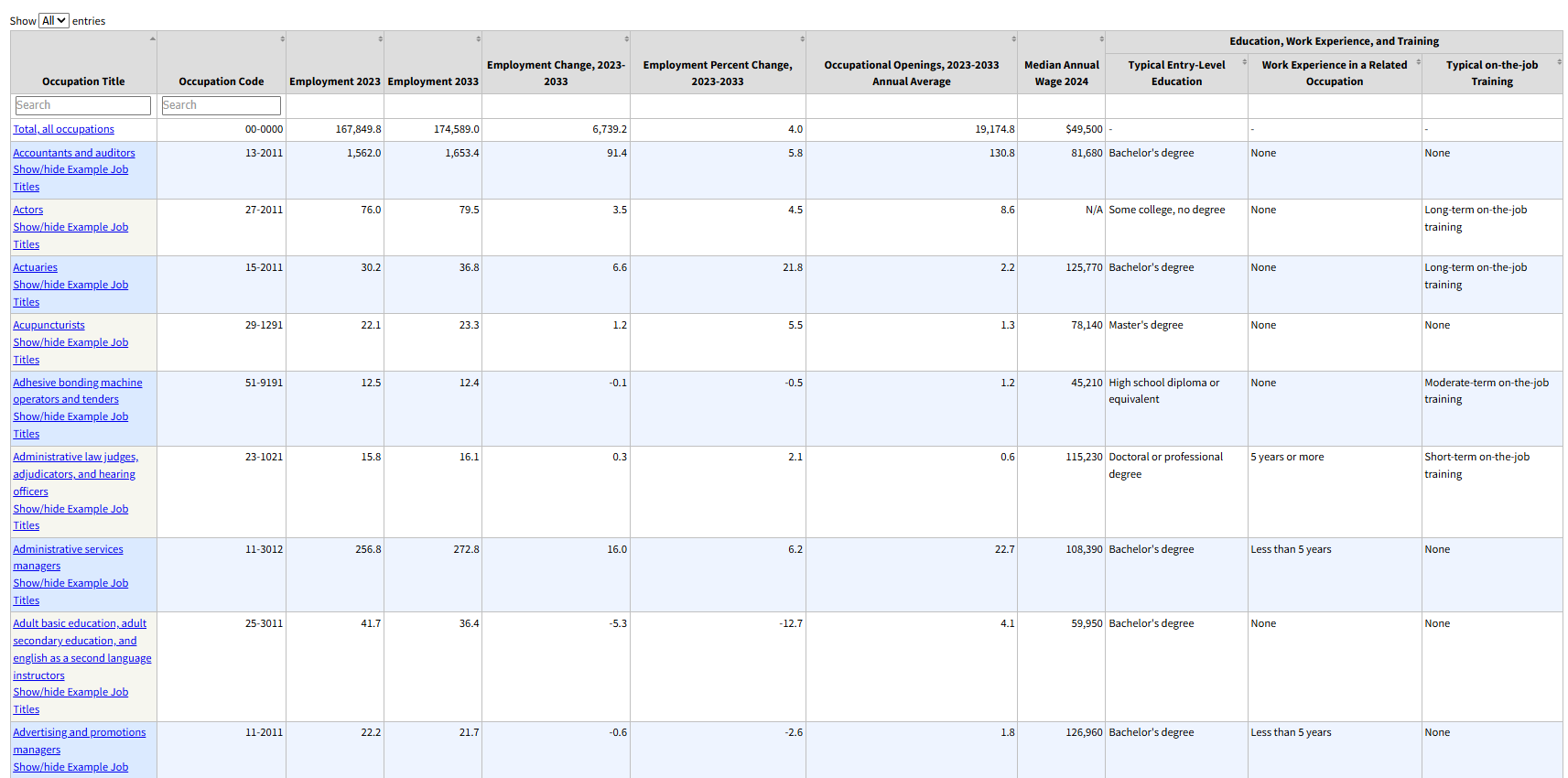
Task: Show example job titles for Acupuncturists
Action: click(70, 351)
